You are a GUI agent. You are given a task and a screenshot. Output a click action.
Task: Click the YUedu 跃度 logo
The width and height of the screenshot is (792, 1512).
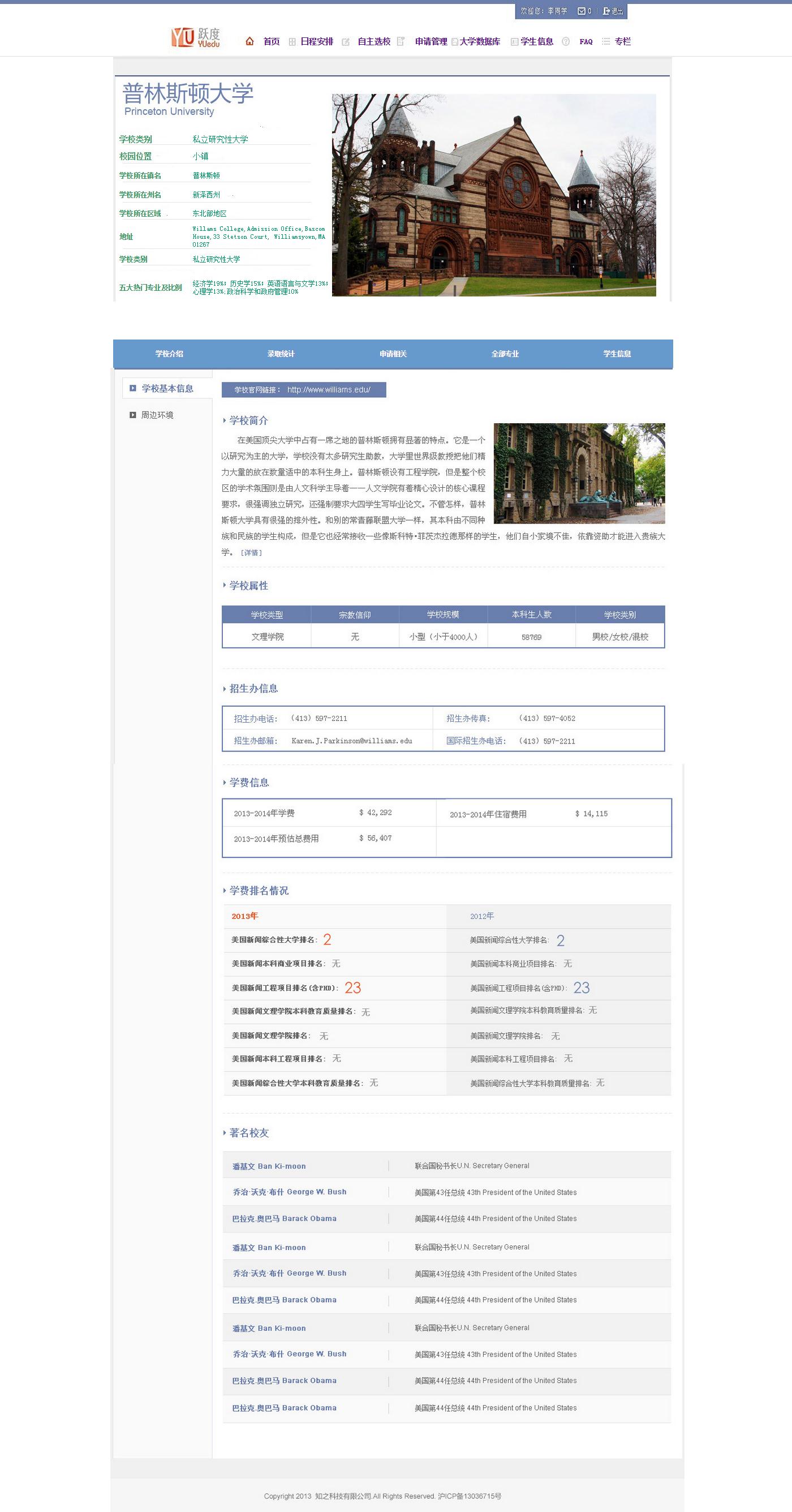[196, 37]
